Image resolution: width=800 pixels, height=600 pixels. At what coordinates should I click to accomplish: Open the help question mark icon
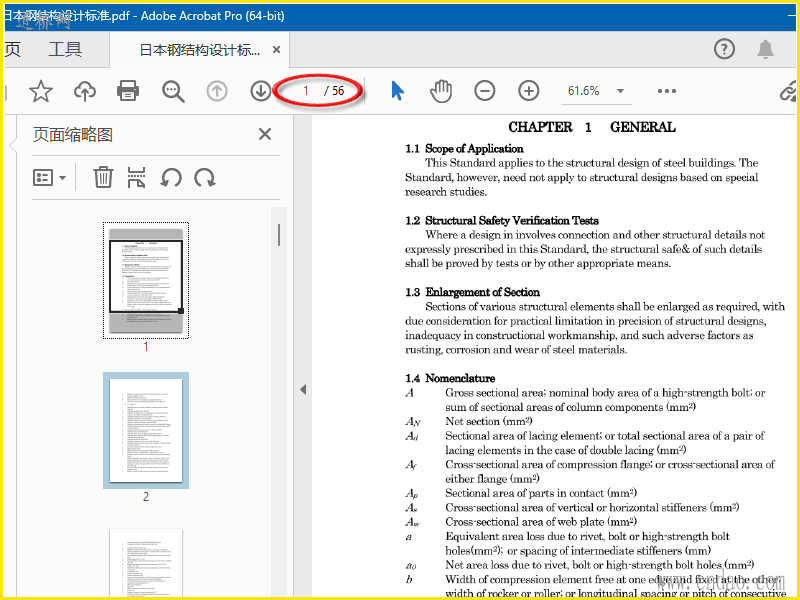724,49
